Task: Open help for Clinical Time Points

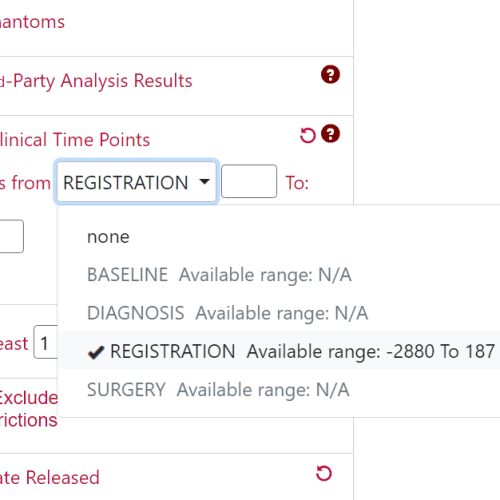Action: point(330,134)
